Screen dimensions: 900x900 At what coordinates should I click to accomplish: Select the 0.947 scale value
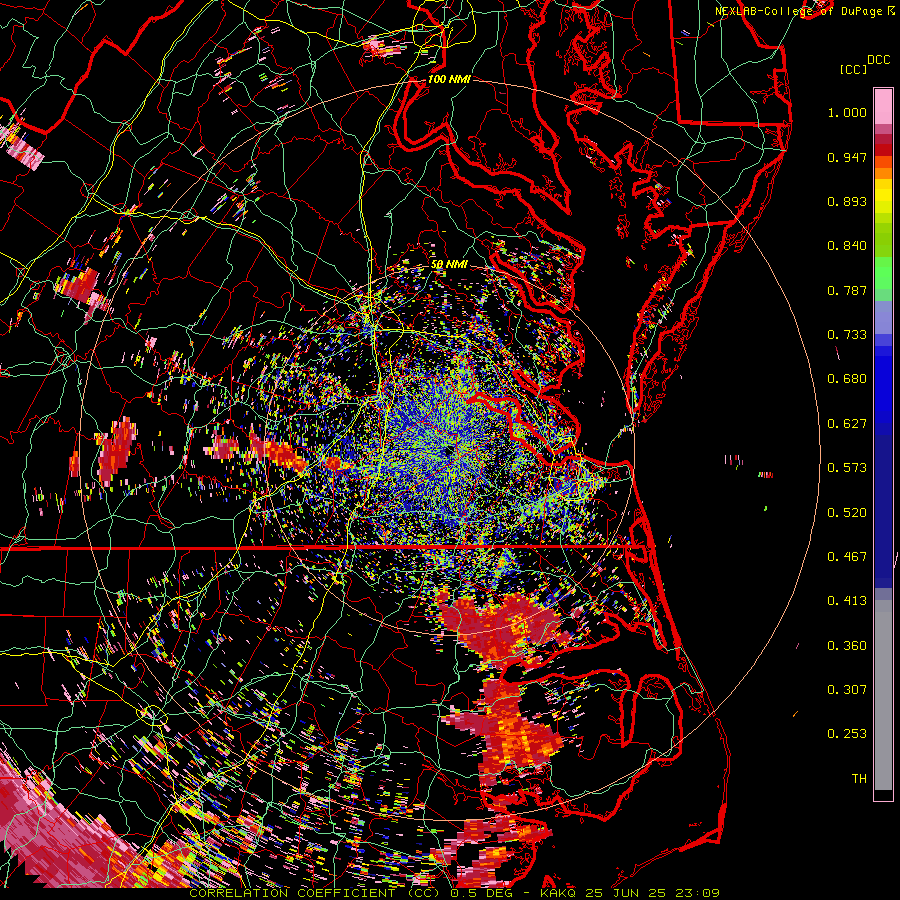click(847, 157)
